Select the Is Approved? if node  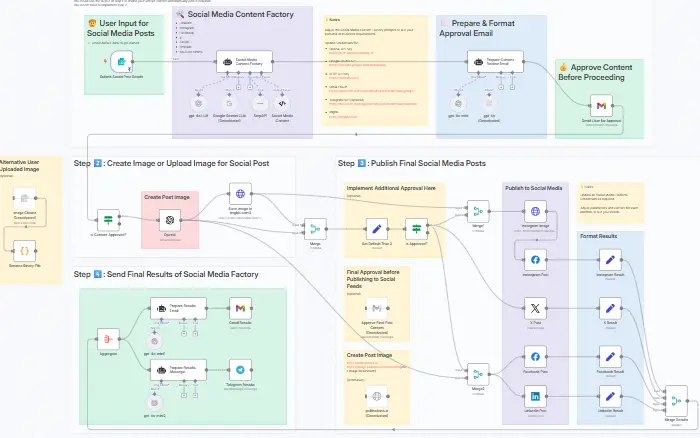[417, 229]
